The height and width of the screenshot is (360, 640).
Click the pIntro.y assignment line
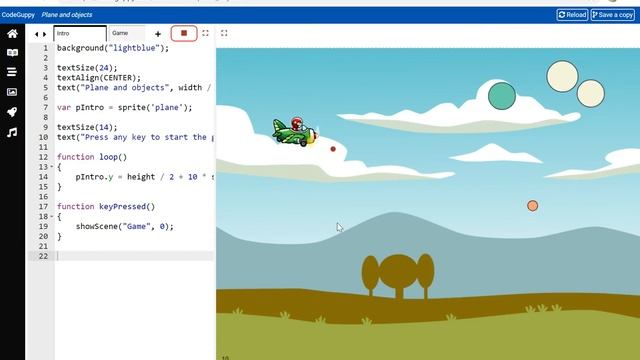144,177
